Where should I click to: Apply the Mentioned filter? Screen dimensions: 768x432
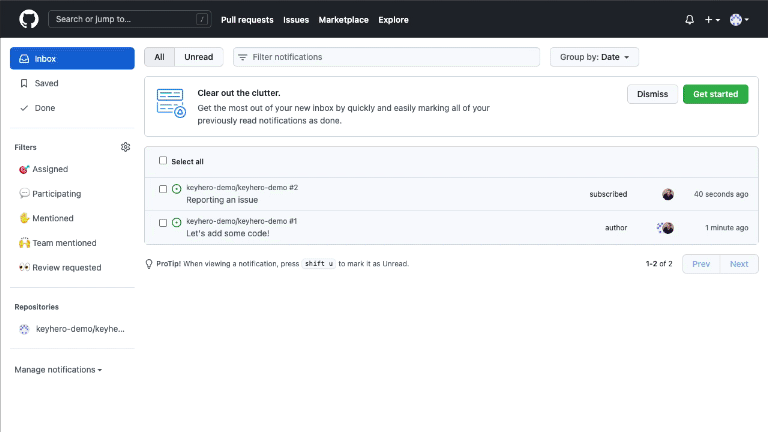pyautogui.click(x=47, y=218)
